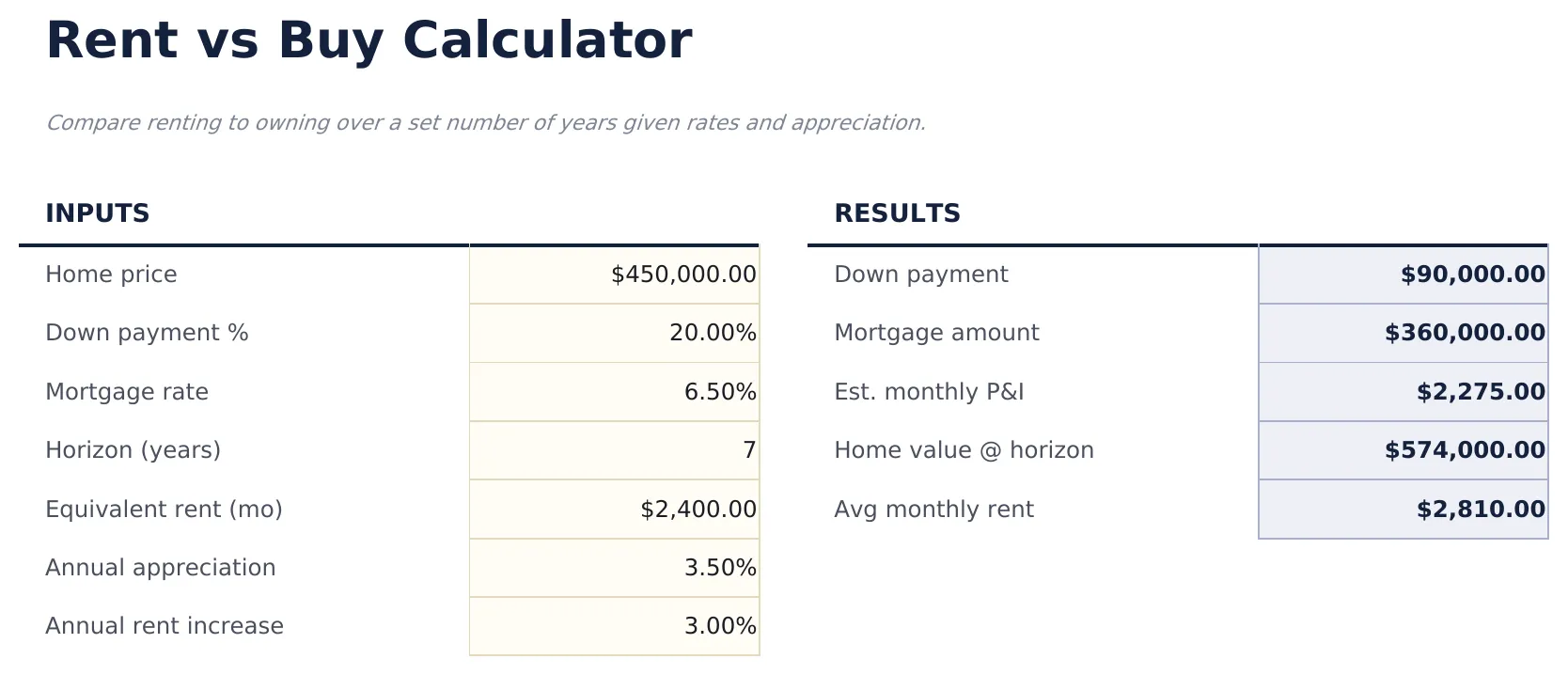Click the INPUTS section heading
Screen dimensions: 1568x675
98,213
